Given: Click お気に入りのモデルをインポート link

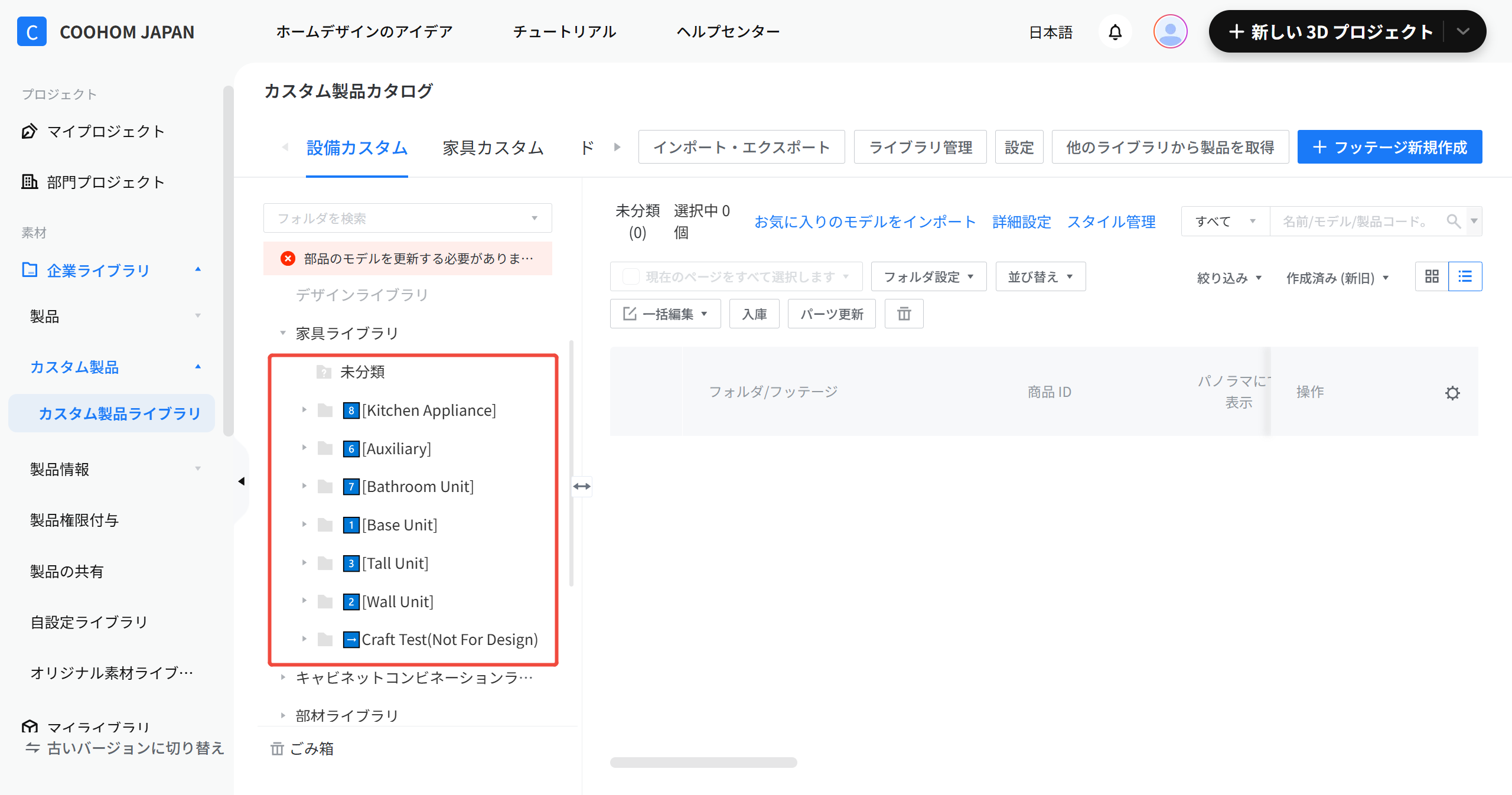Looking at the screenshot, I should coord(865,221).
